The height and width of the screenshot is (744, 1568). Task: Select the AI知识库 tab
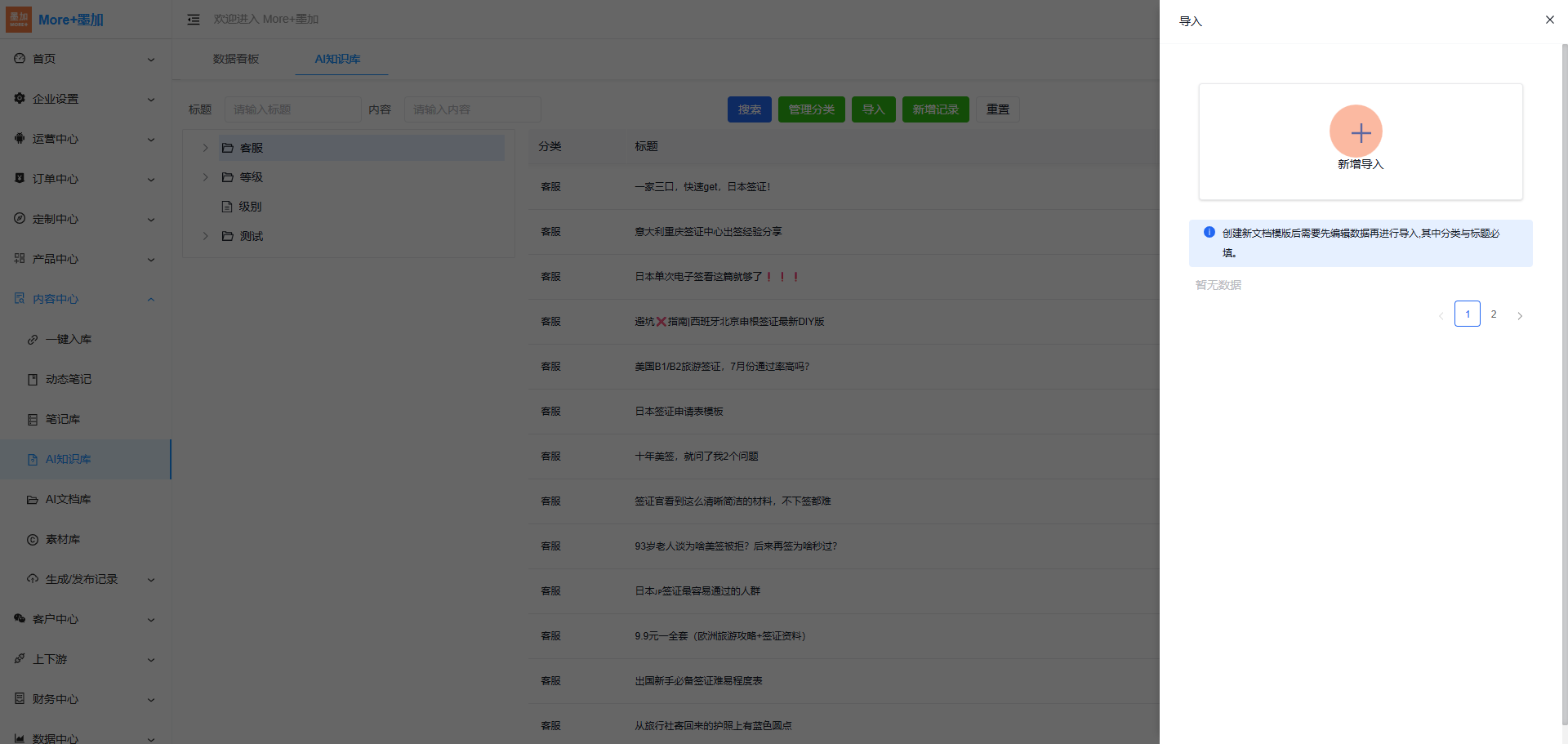pyautogui.click(x=337, y=59)
